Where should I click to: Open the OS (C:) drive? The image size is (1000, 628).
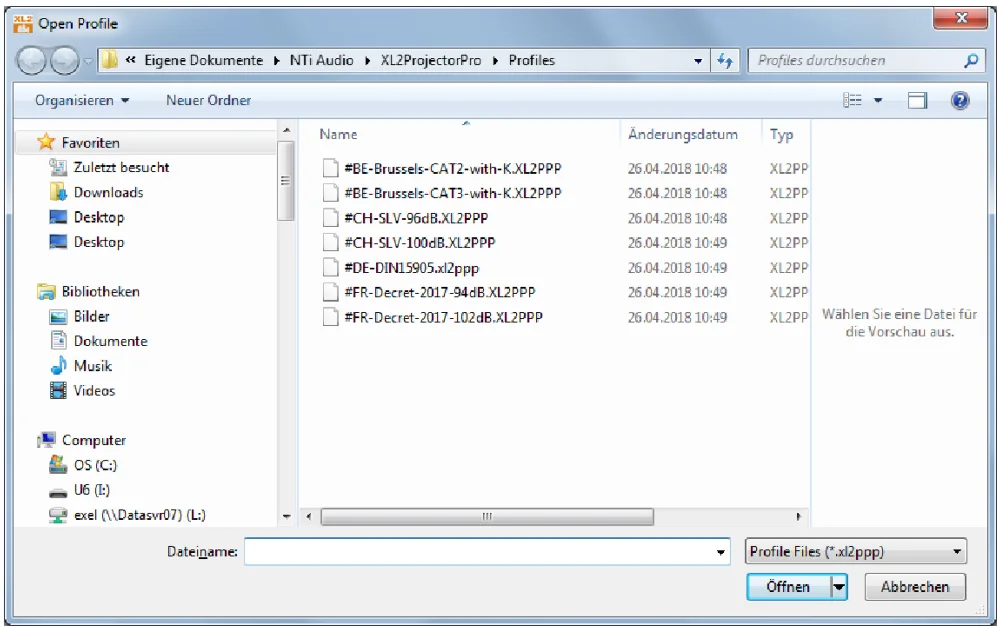(x=96, y=465)
